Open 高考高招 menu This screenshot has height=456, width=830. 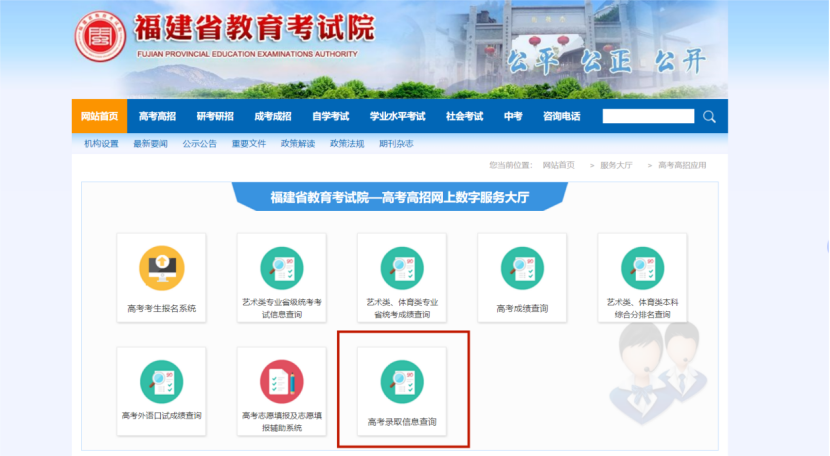coord(157,116)
